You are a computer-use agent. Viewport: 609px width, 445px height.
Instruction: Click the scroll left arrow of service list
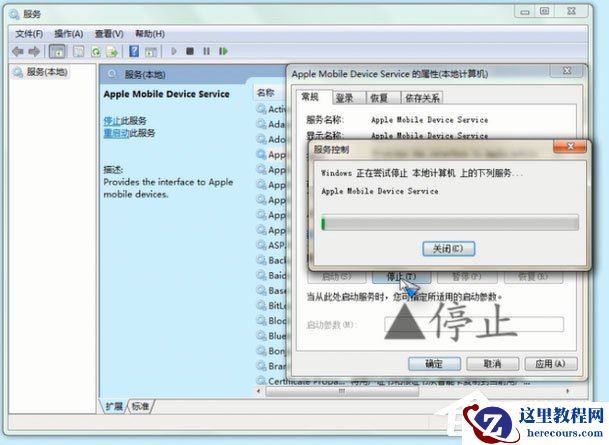tap(259, 391)
